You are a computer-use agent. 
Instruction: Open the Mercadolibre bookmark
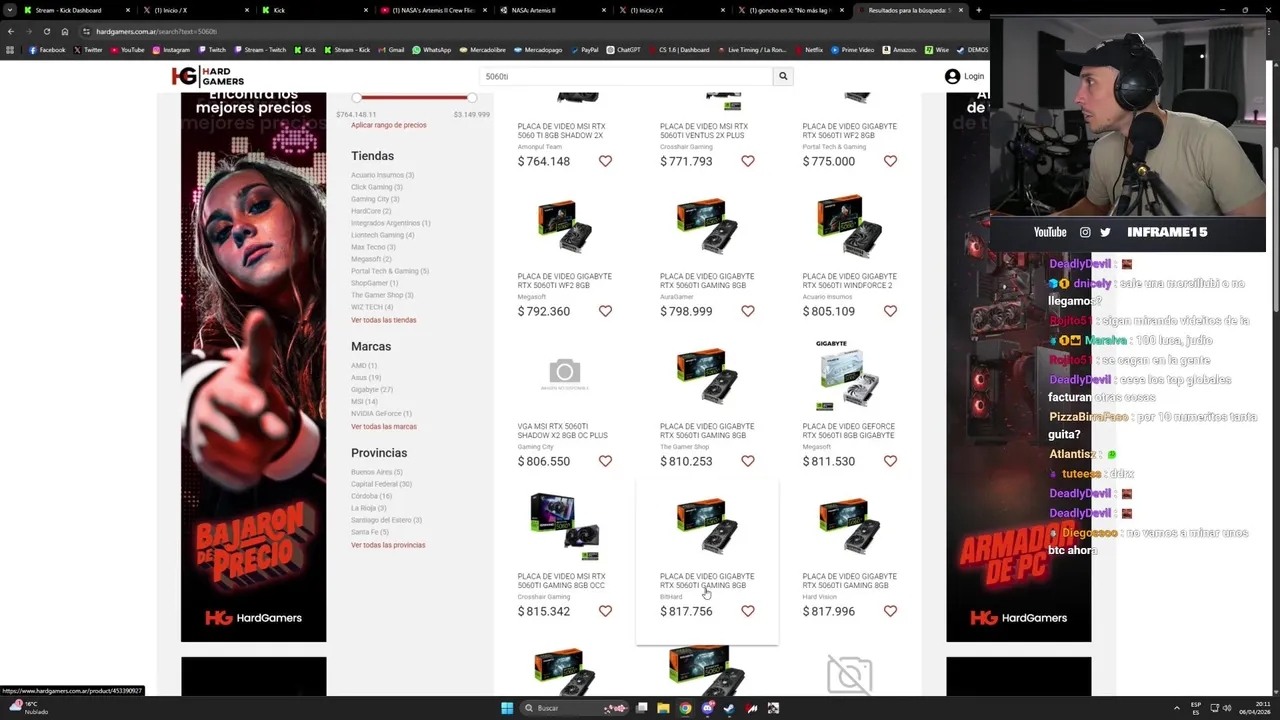(482, 50)
